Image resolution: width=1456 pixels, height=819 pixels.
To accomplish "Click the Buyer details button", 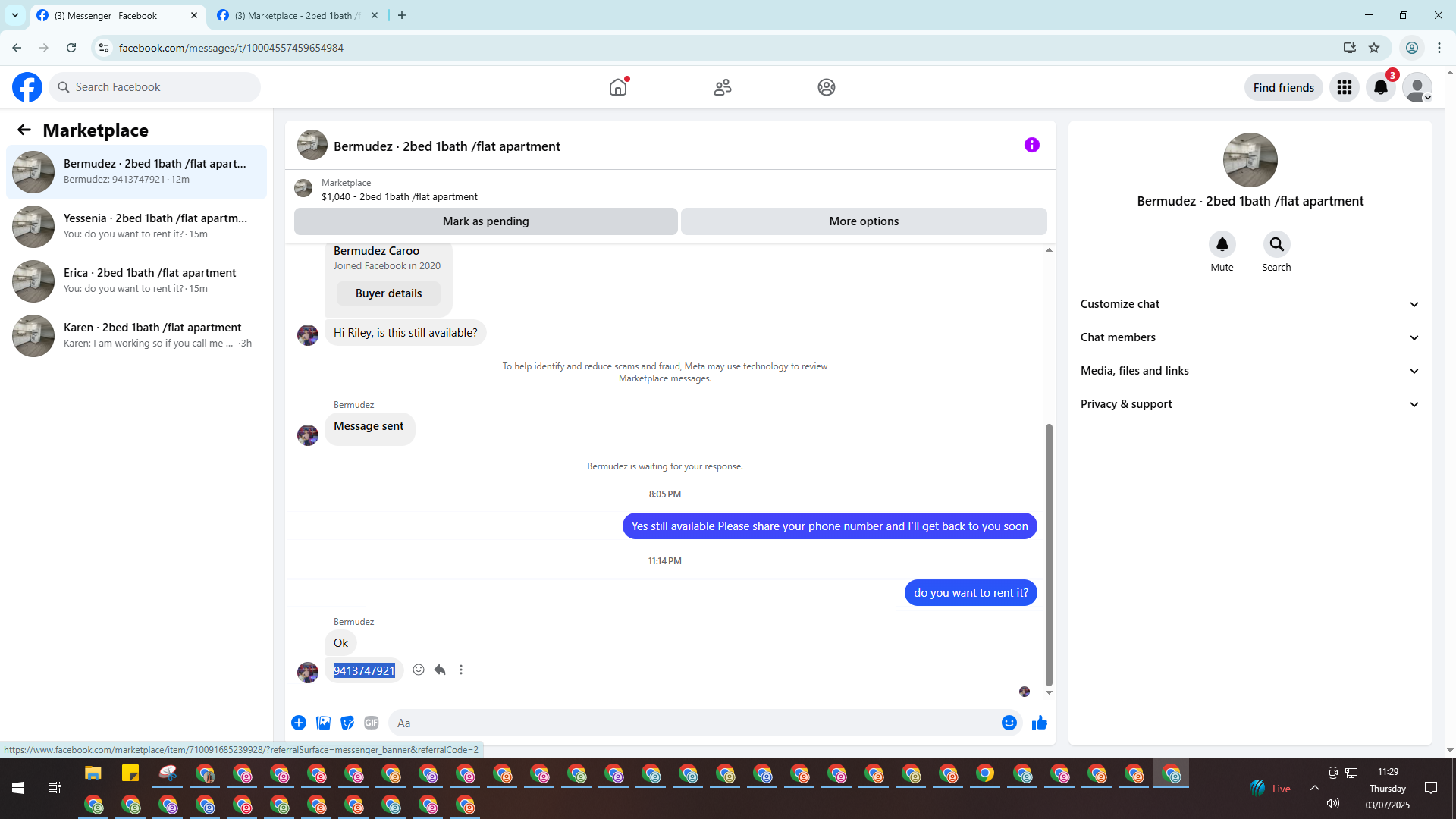I will [x=388, y=293].
